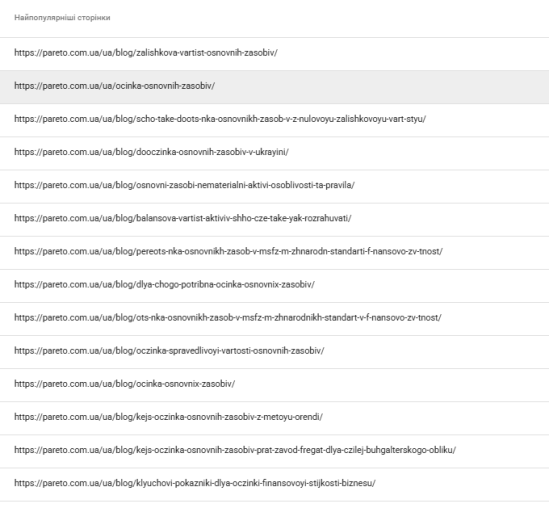
Task: Click the scho-take-doots-nka nulovoyu zalishkovoyu URL
Action: [x=220, y=119]
